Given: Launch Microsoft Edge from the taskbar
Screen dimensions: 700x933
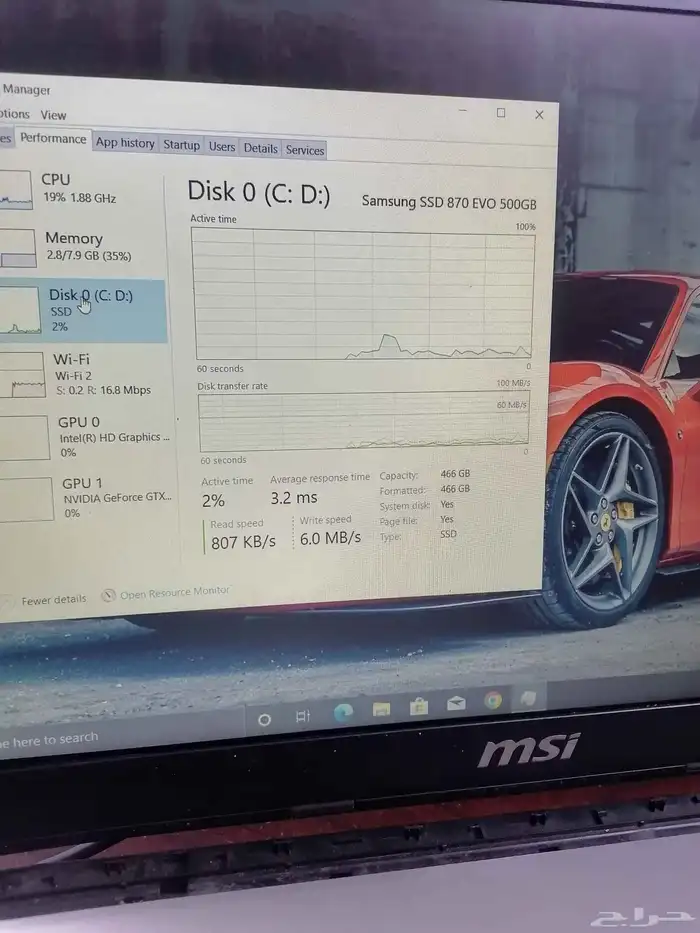Looking at the screenshot, I should point(343,712).
